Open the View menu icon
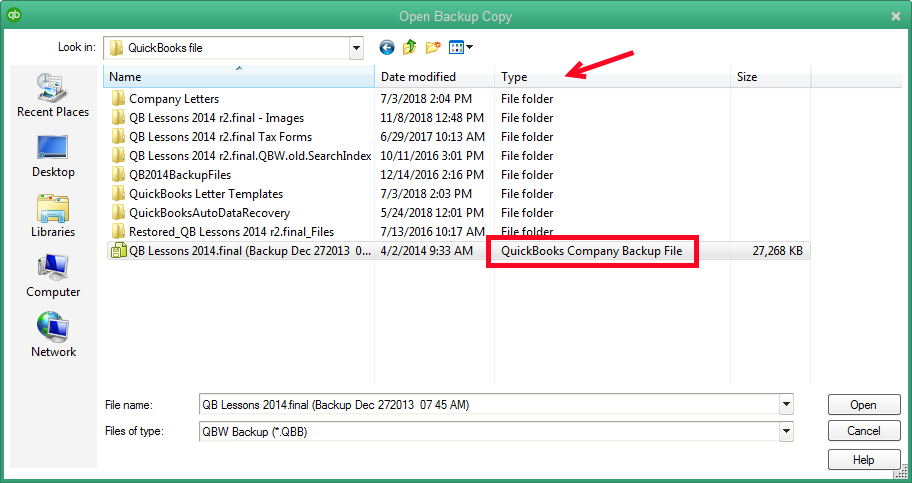912x483 pixels. pos(461,48)
